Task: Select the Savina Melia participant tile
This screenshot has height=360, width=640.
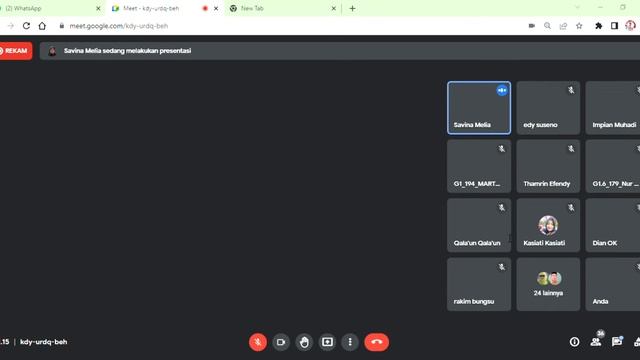Action: [479, 108]
